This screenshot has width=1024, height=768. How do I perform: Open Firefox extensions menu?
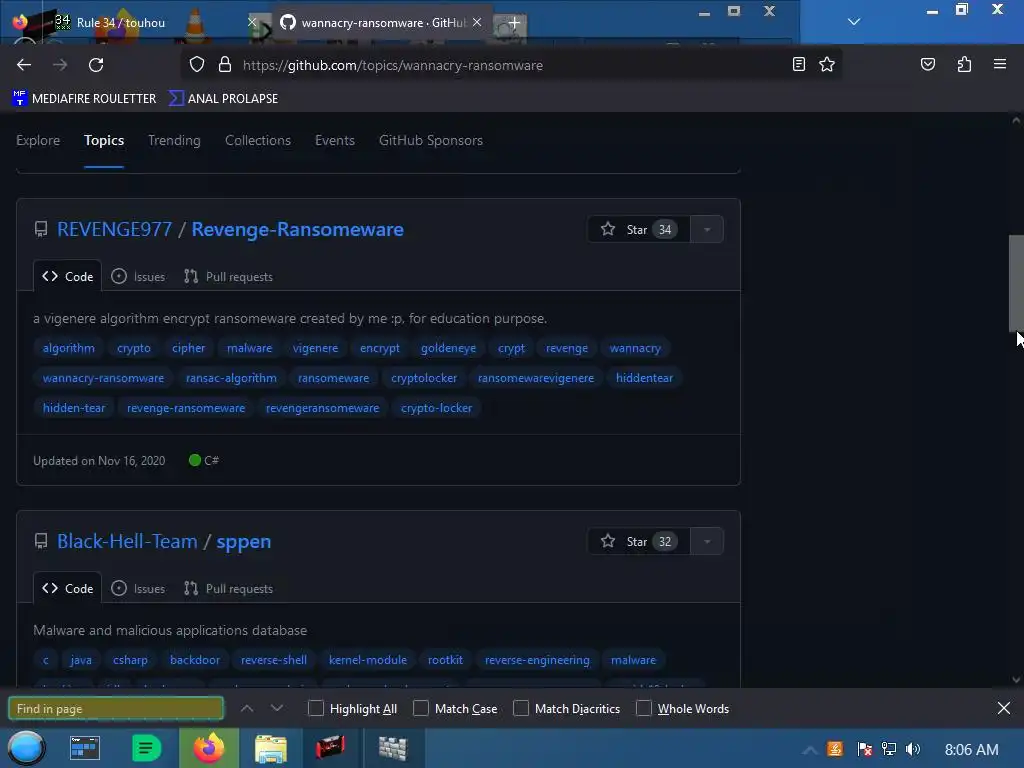click(964, 64)
